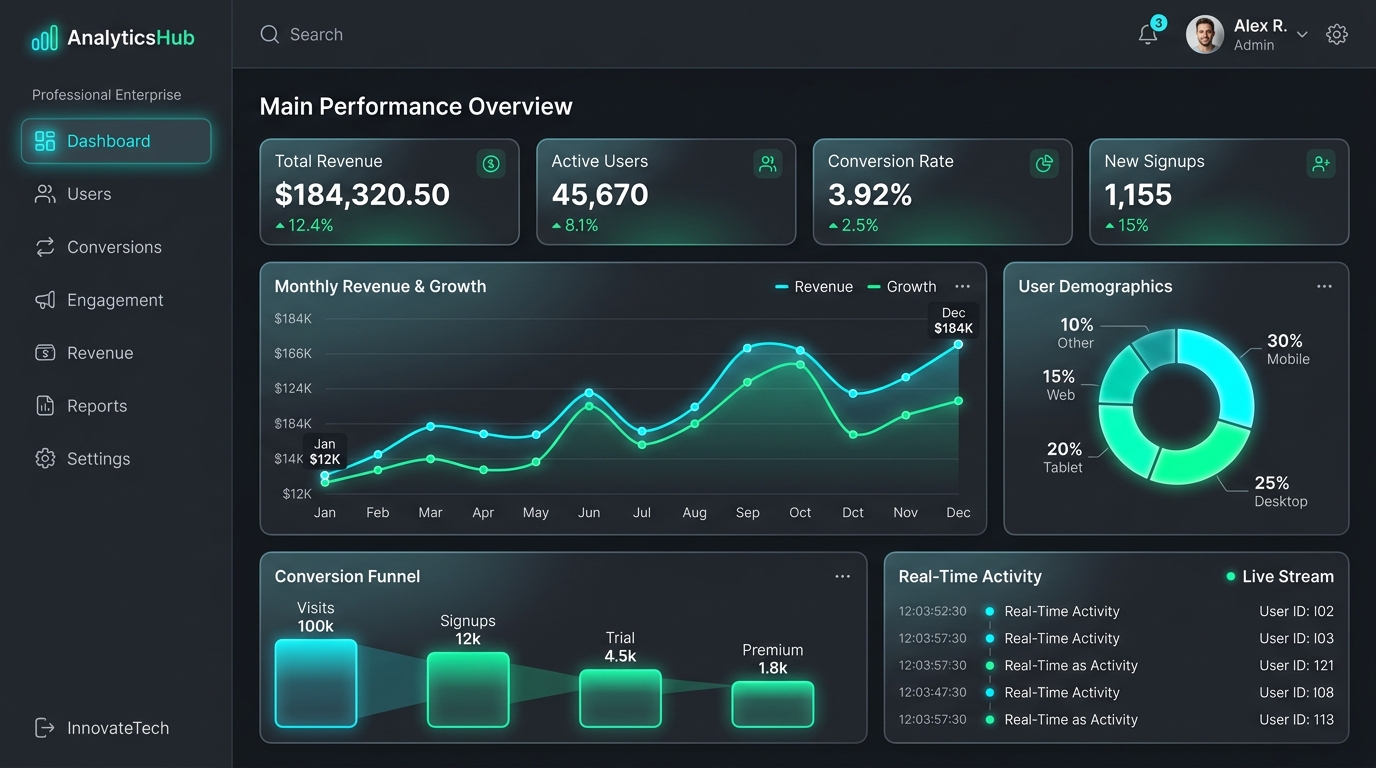Image resolution: width=1376 pixels, height=768 pixels.
Task: Select Dashboard in the sidebar
Action: pos(116,141)
